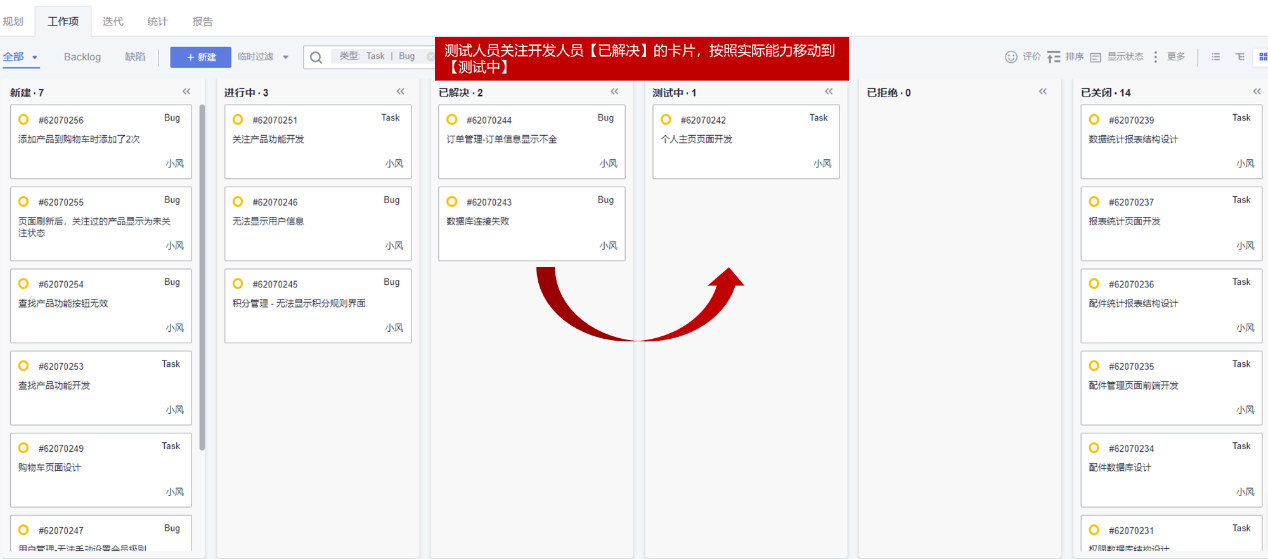The width and height of the screenshot is (1268, 559).
Task: Open the 全部 filter dropdown
Action: coord(20,57)
